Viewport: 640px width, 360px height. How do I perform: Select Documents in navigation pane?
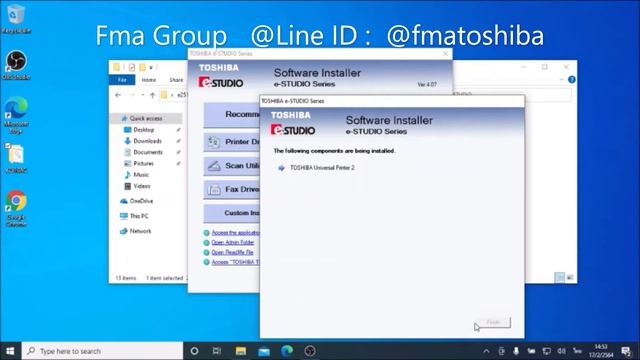pos(148,152)
